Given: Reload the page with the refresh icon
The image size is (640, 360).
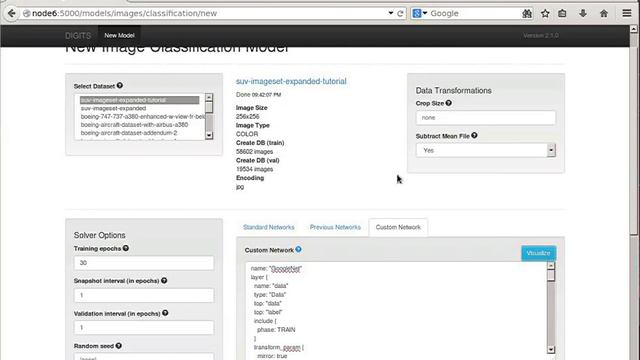Looking at the screenshot, I should 400,13.
